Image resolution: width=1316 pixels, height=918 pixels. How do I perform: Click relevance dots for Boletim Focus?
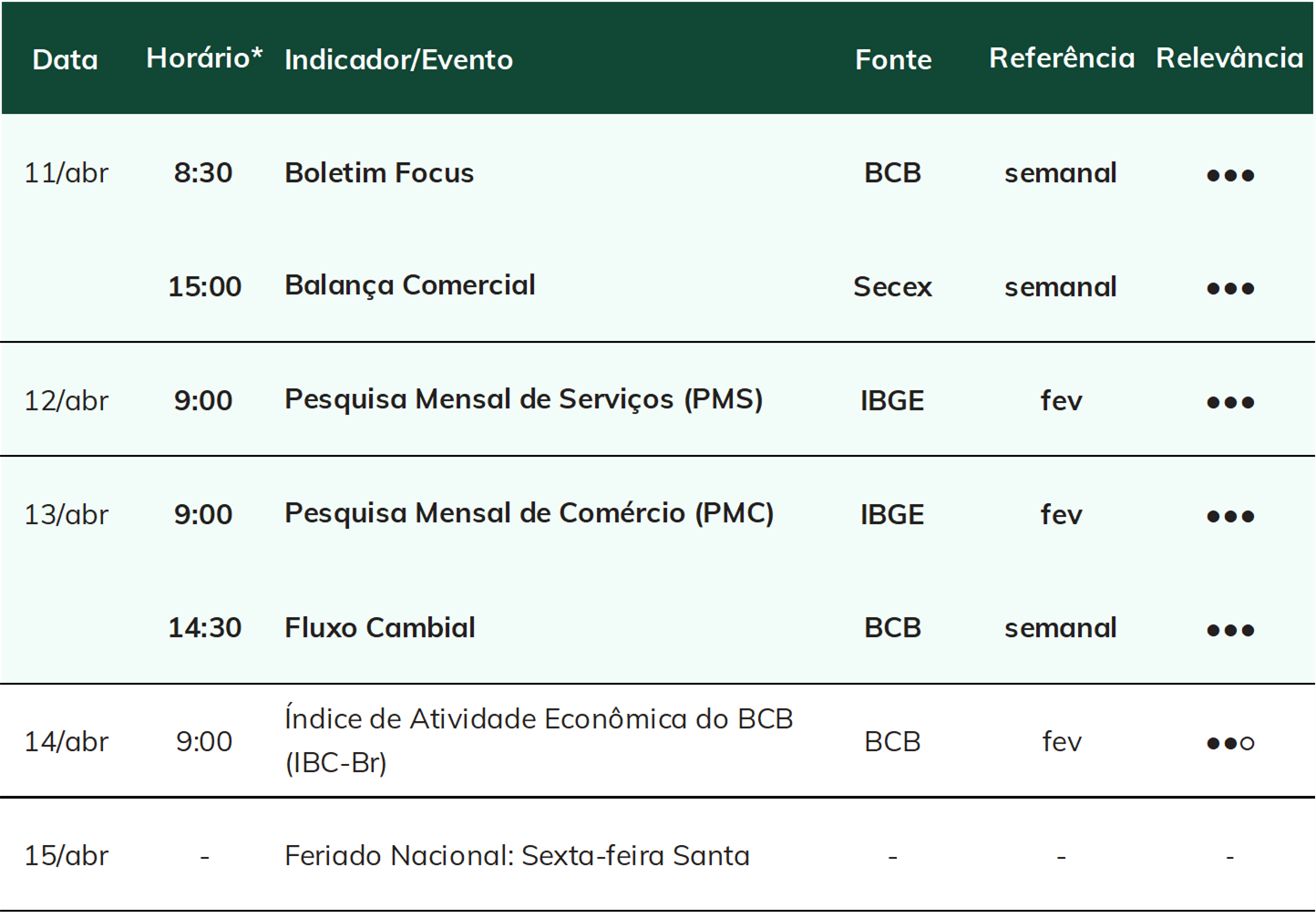click(x=1230, y=175)
